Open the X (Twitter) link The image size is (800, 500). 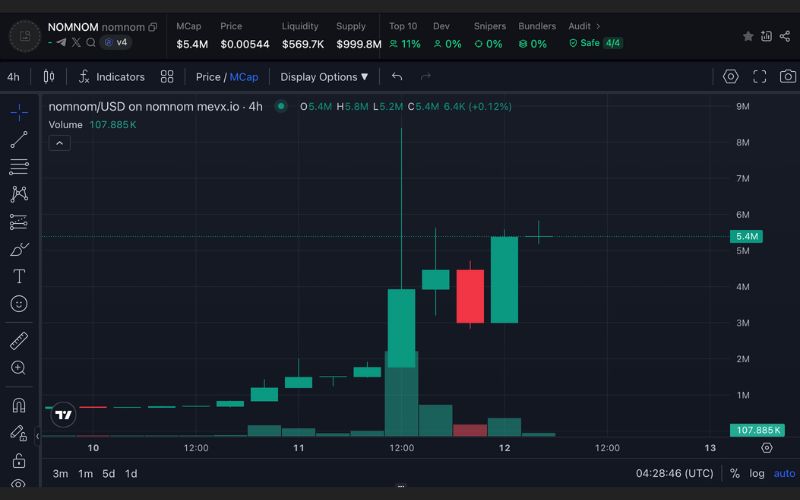point(76,42)
